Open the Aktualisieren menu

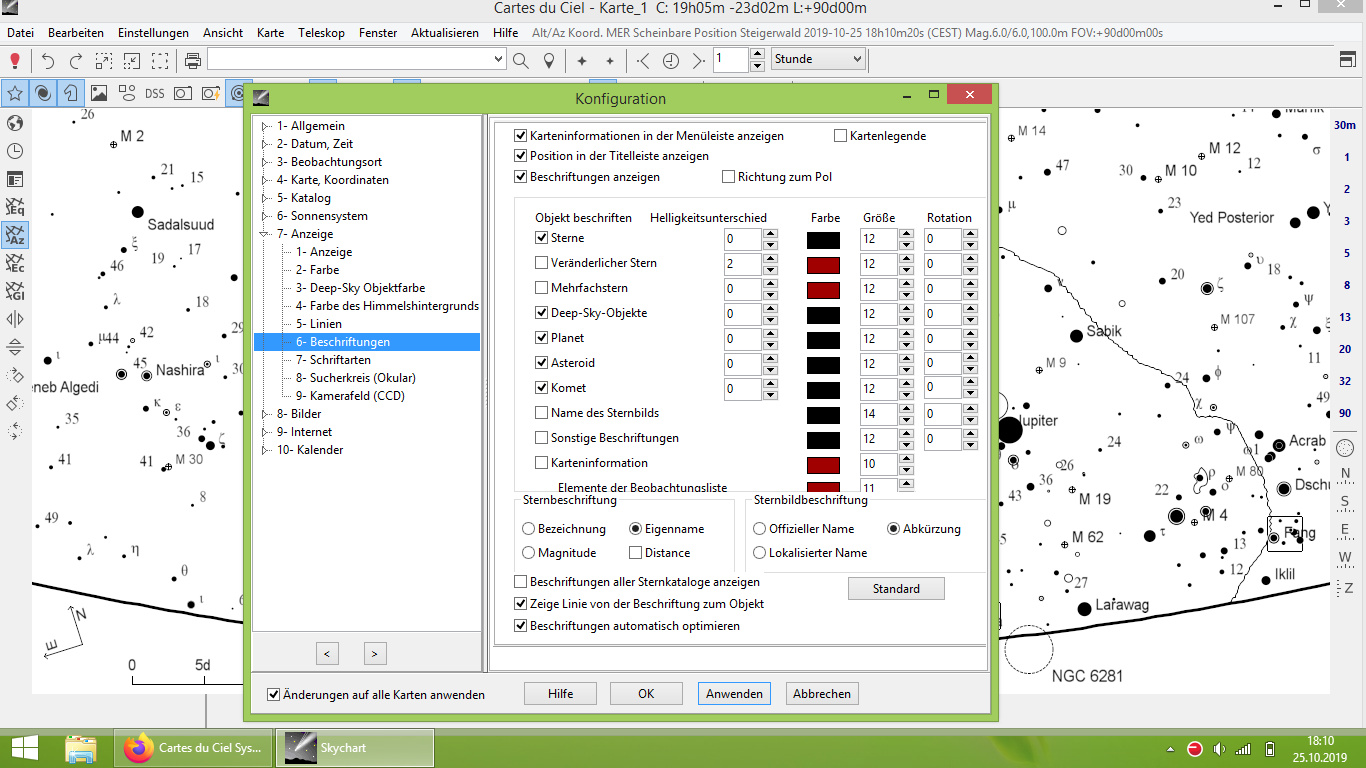445,33
